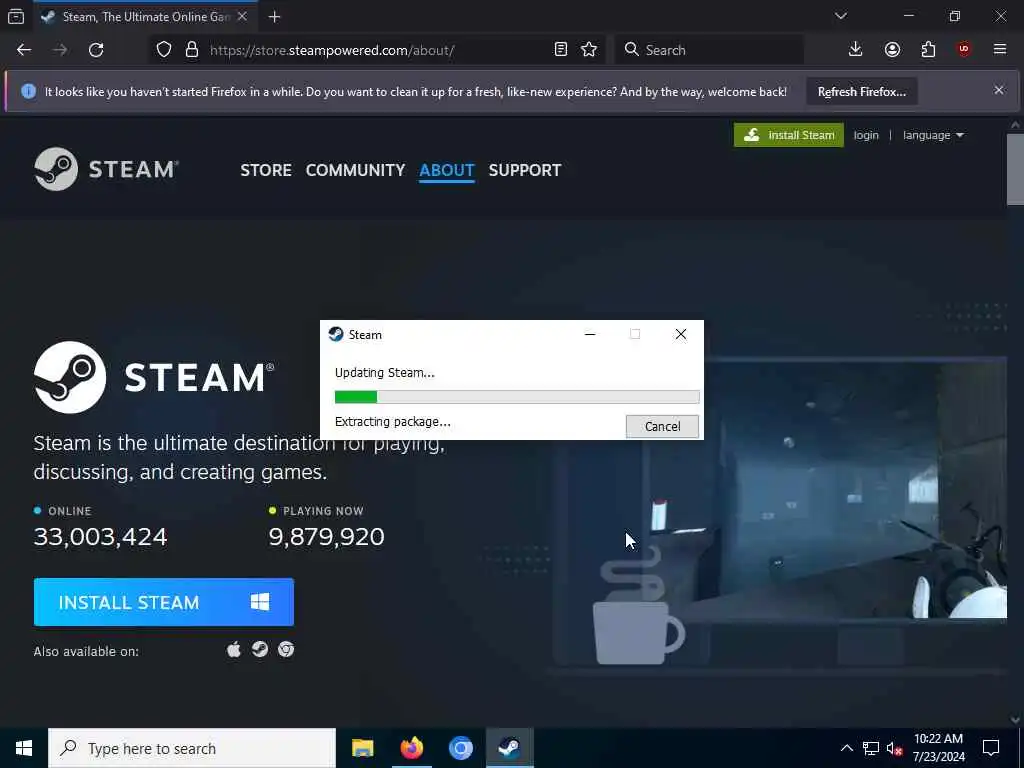Open Chrome from taskbar
Viewport: 1024px width, 768px height.
click(x=460, y=748)
